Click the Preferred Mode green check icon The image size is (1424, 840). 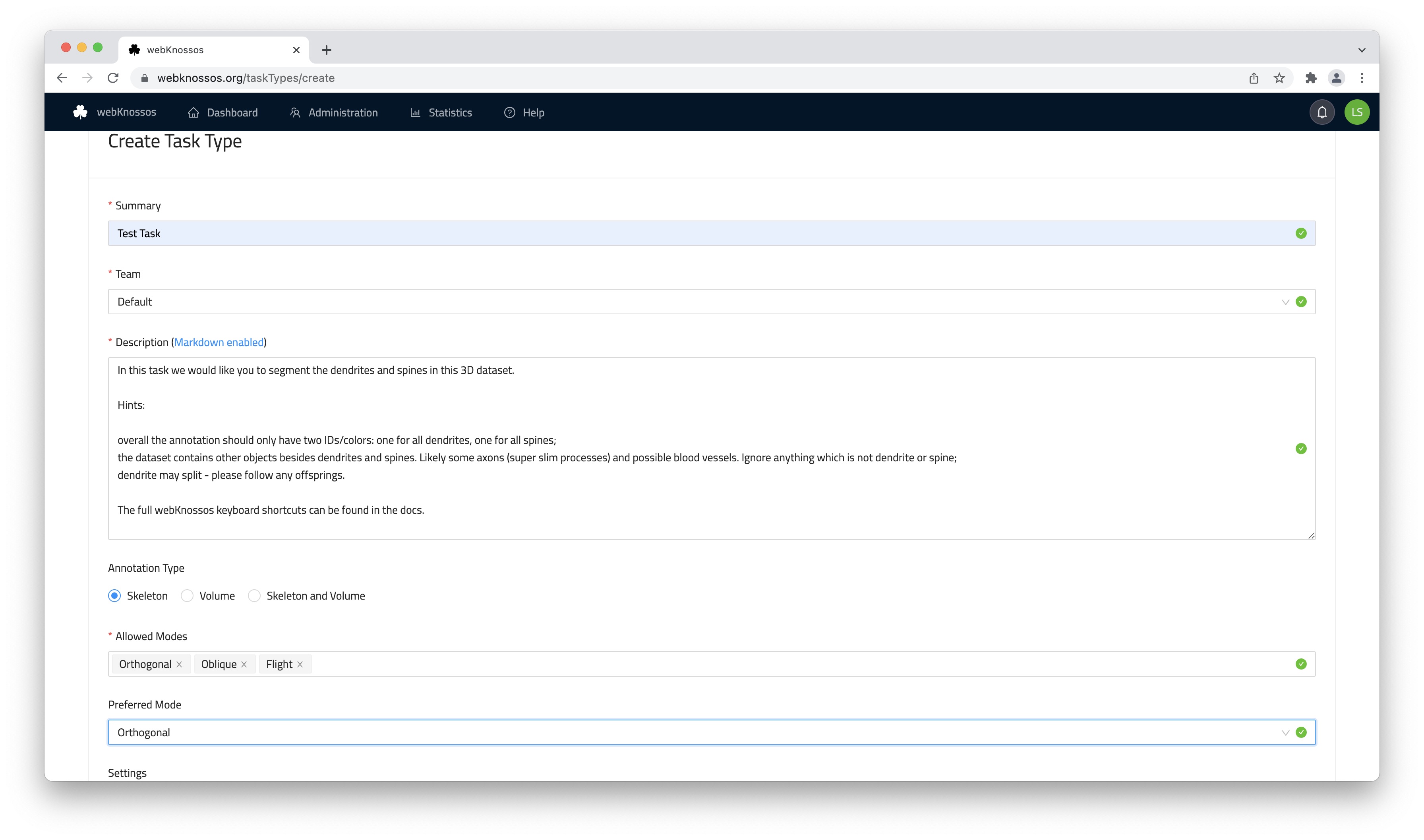tap(1300, 732)
